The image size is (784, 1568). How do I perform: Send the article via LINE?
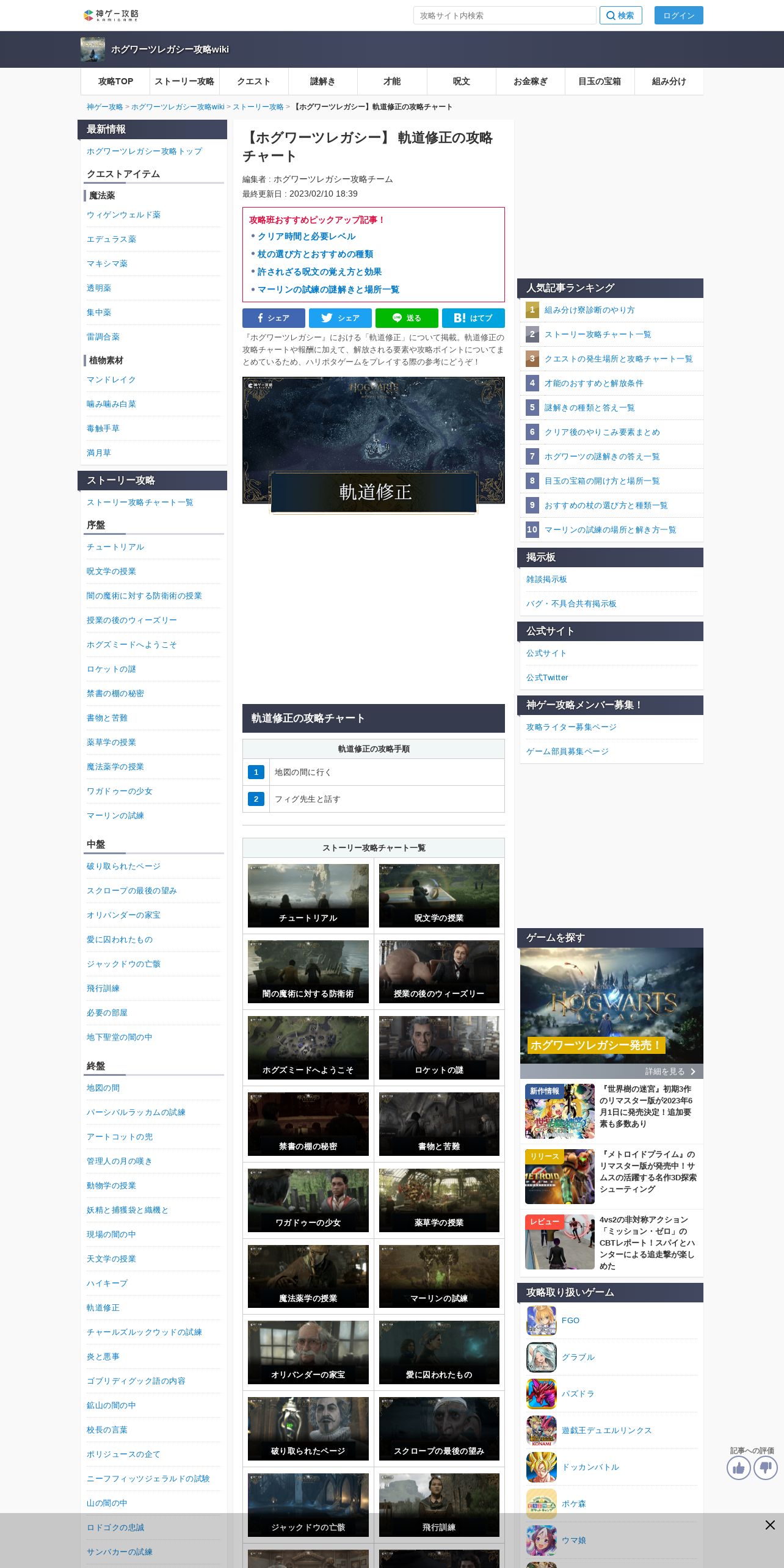pos(407,318)
